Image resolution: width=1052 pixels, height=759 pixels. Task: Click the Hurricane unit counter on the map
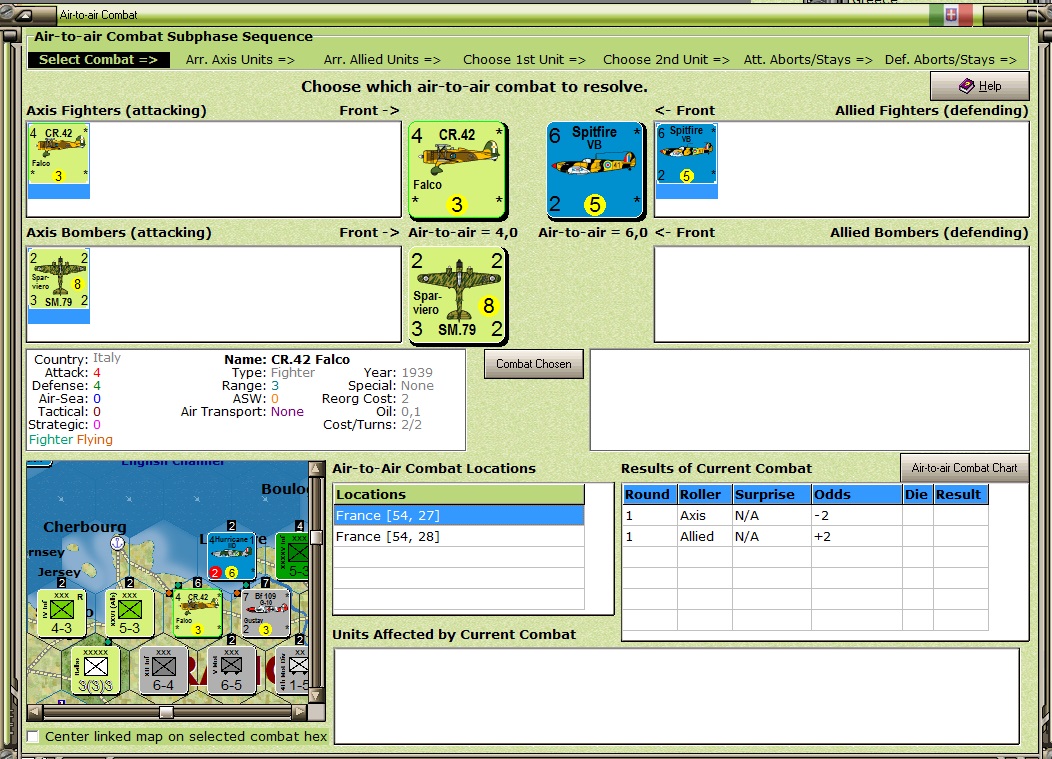(x=231, y=556)
